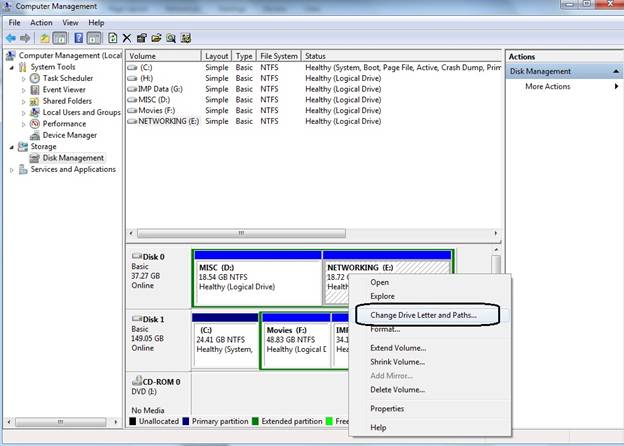Image resolution: width=624 pixels, height=446 pixels.
Task: Click the Forward arrow toolbar icon
Action: pyautogui.click(x=25, y=38)
